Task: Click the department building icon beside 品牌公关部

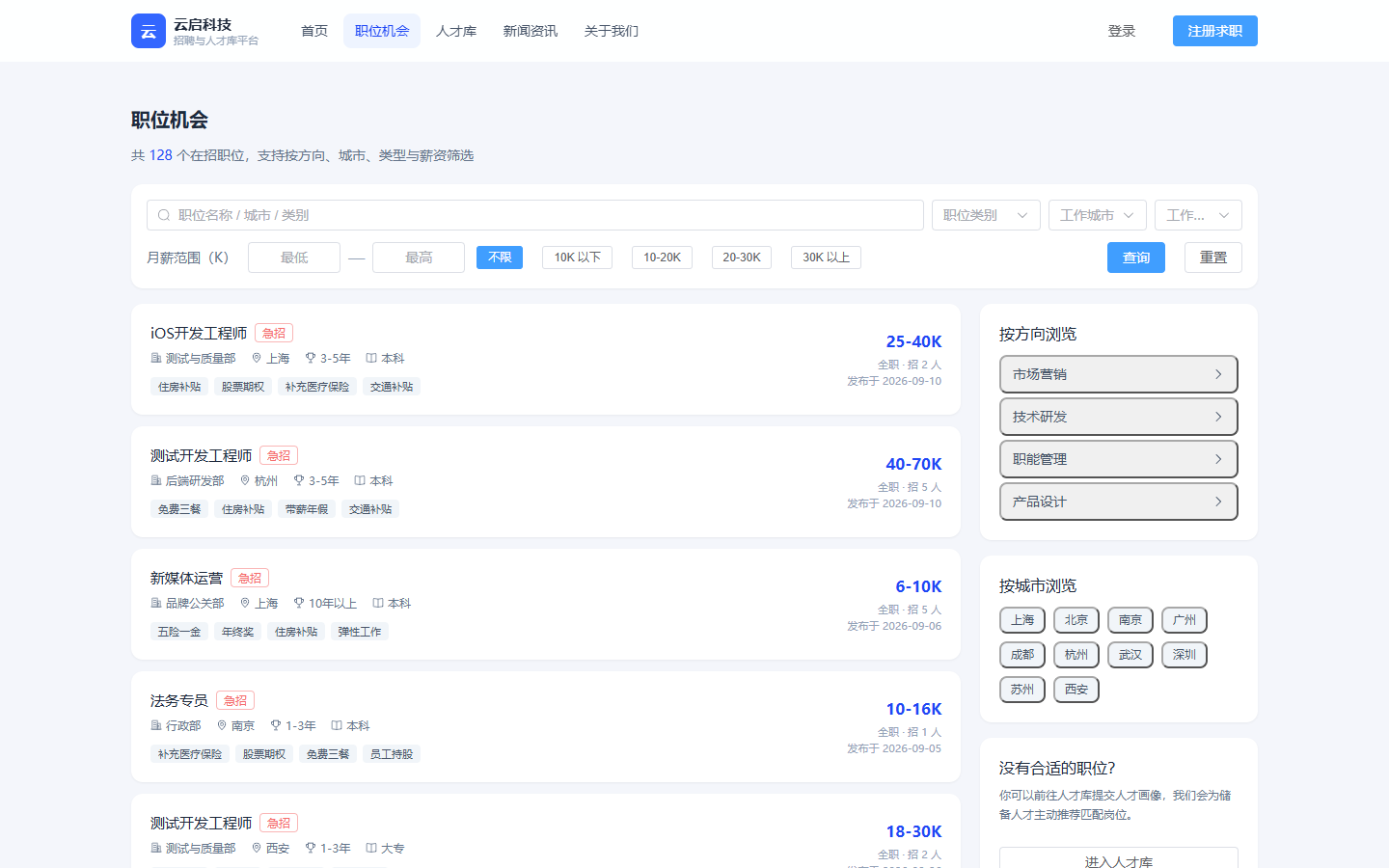Action: click(x=156, y=603)
